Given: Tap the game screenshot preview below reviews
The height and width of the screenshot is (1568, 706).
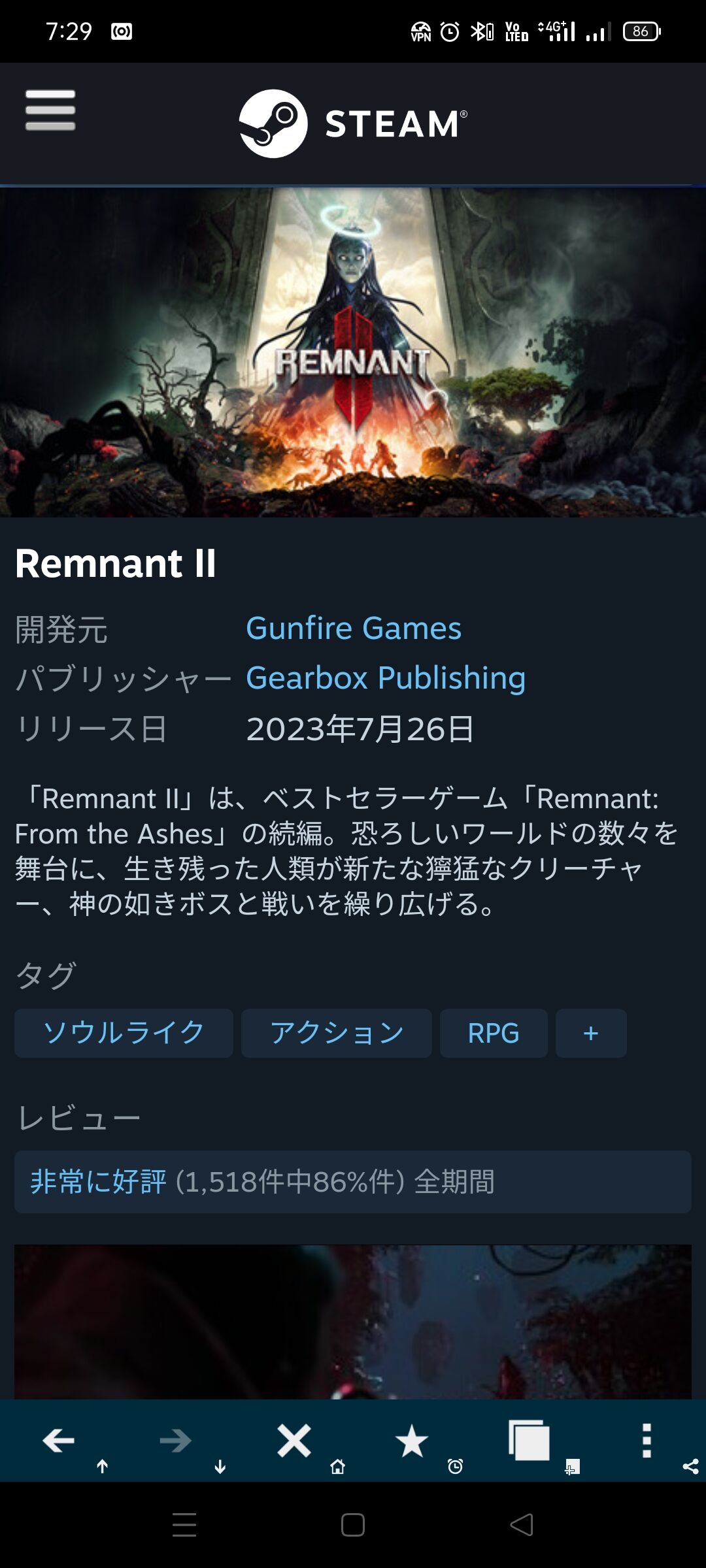Looking at the screenshot, I should click(x=353, y=1322).
